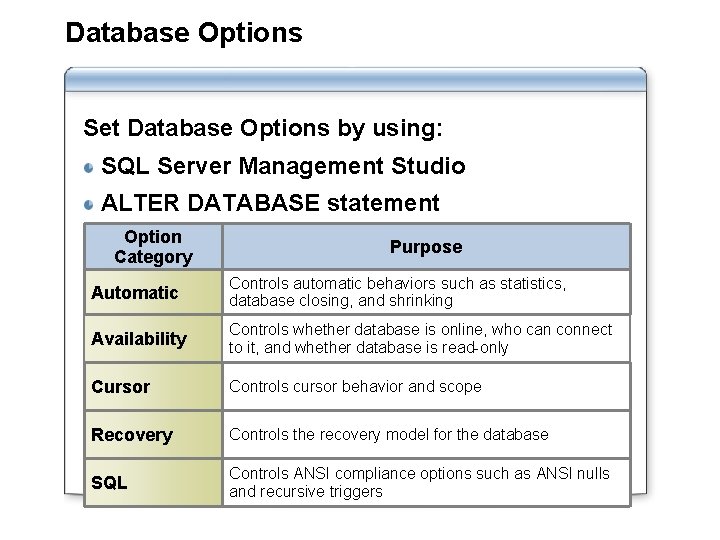
Task: Click the ALTER DATABASE statement text
Action: click(x=270, y=204)
